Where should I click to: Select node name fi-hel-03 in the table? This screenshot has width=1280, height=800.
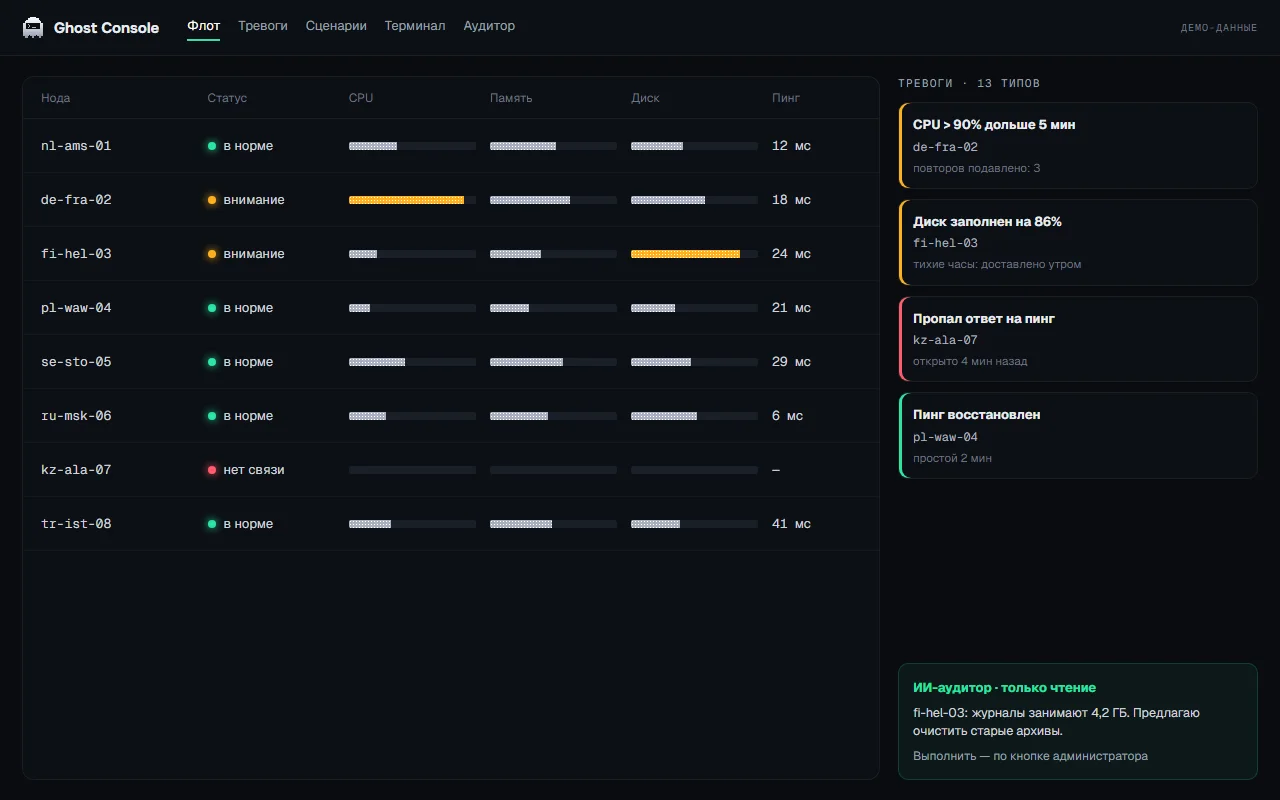coord(76,254)
